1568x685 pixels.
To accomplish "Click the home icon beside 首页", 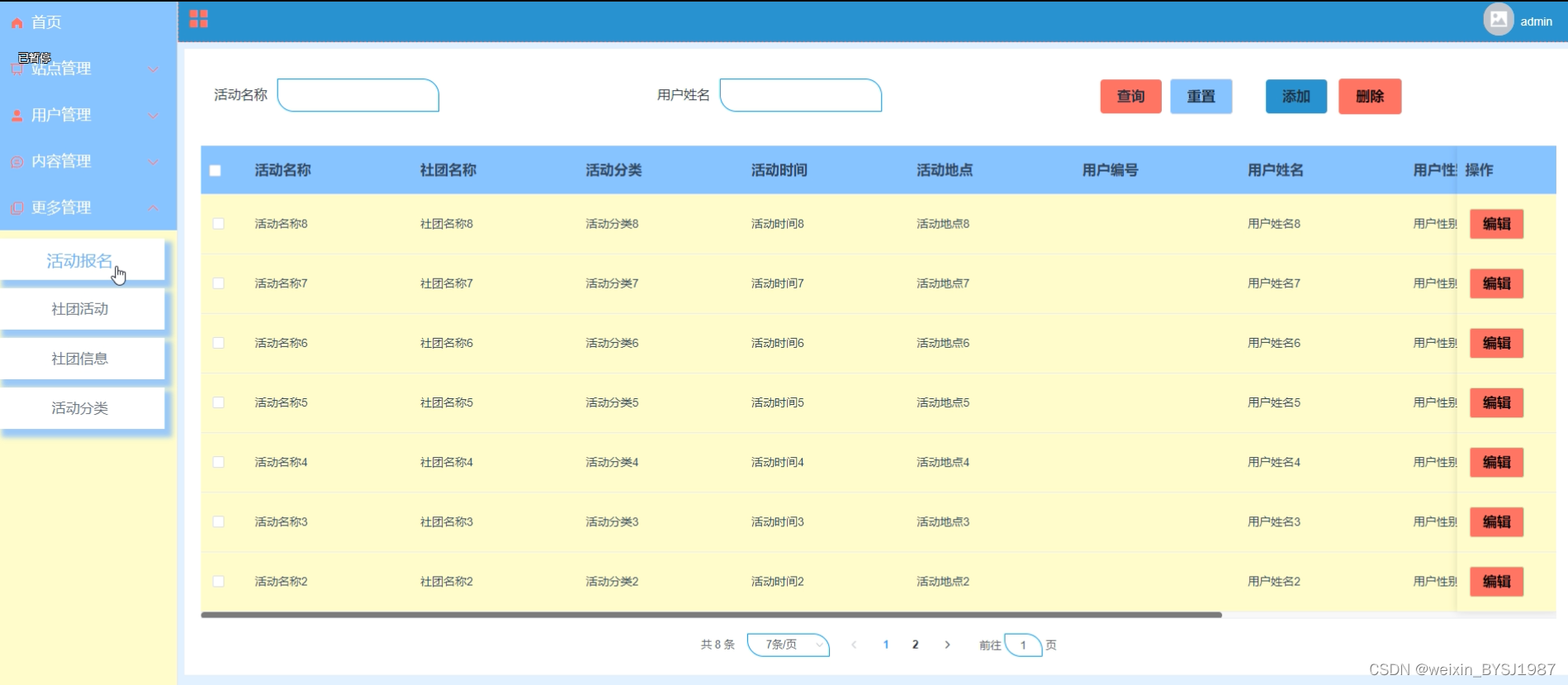I will click(17, 23).
